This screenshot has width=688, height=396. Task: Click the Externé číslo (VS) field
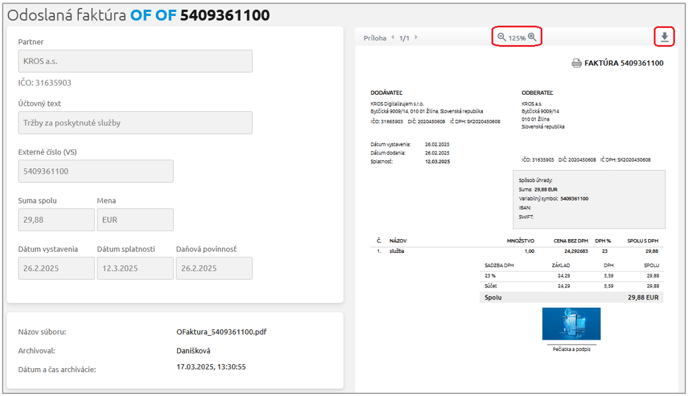tap(96, 171)
